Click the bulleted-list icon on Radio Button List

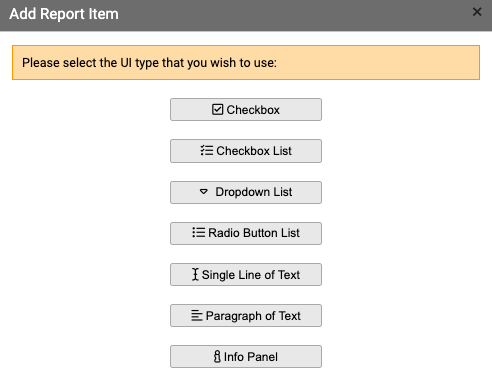[199, 232]
